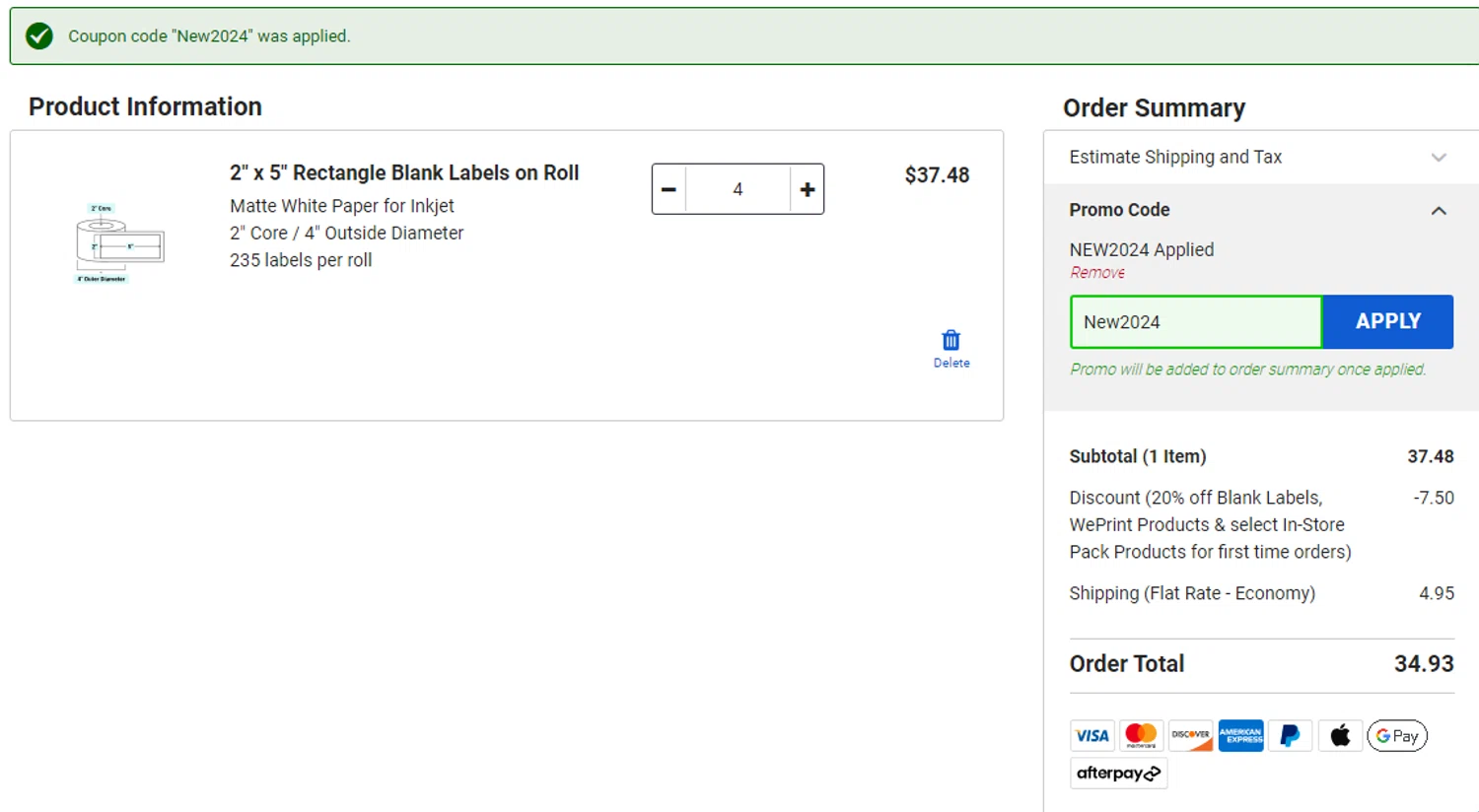Open the label roll product thumbnail
Viewport: 1479px width, 812px height.
pyautogui.click(x=119, y=244)
